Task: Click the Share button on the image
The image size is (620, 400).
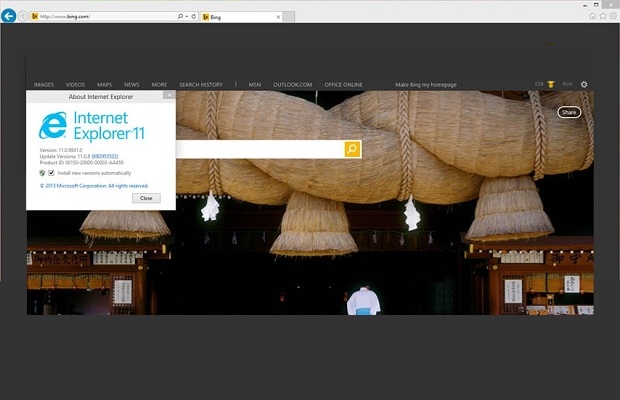Action: click(569, 112)
